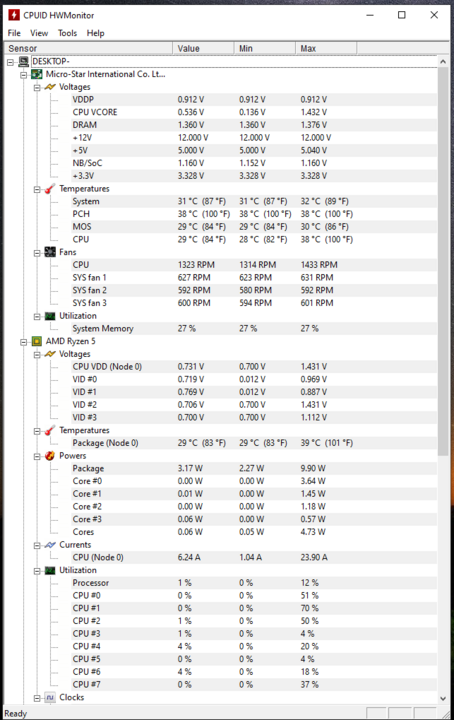Click the AMD Ryzen 5 processor icon
The image size is (454, 720).
click(x=37, y=341)
